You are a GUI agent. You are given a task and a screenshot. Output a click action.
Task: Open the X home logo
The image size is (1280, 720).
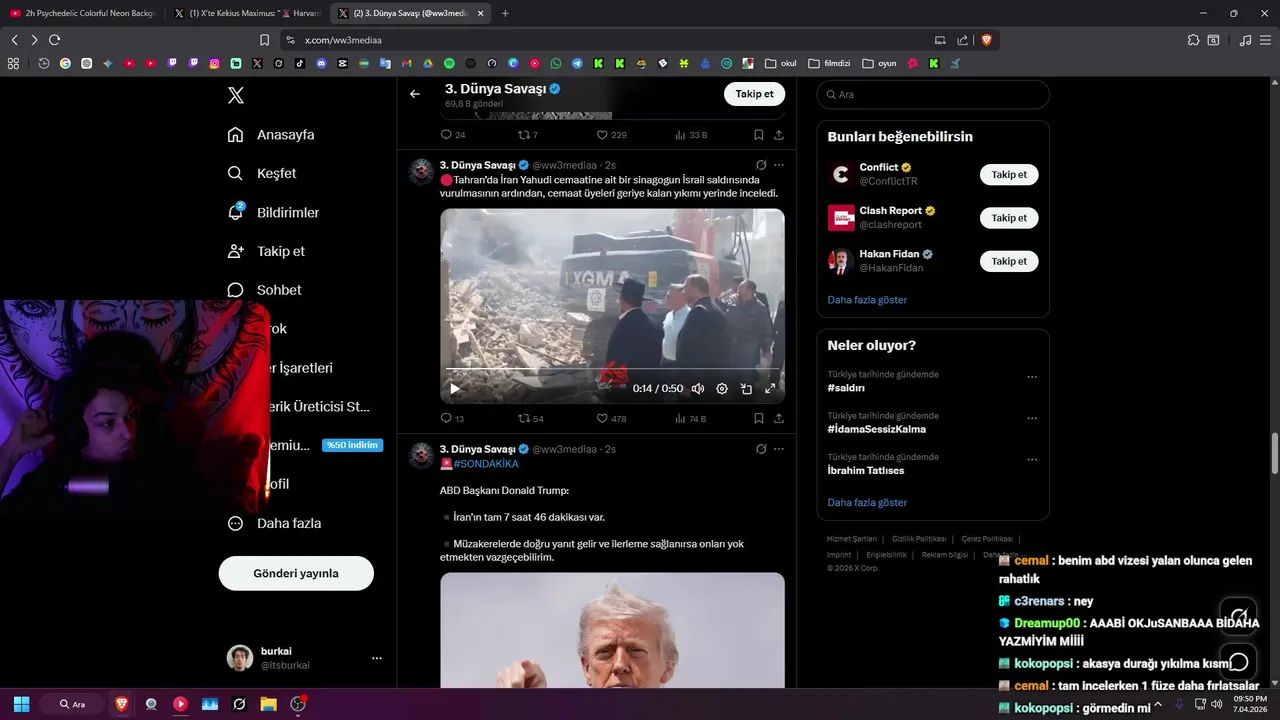pos(236,95)
